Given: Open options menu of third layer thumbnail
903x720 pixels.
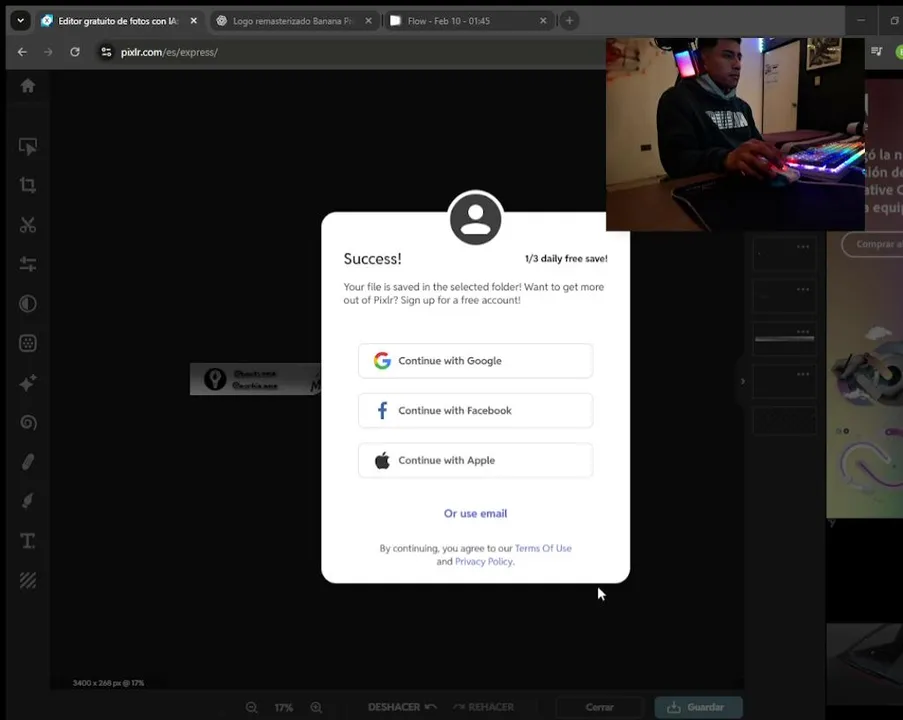Looking at the screenshot, I should tap(803, 332).
